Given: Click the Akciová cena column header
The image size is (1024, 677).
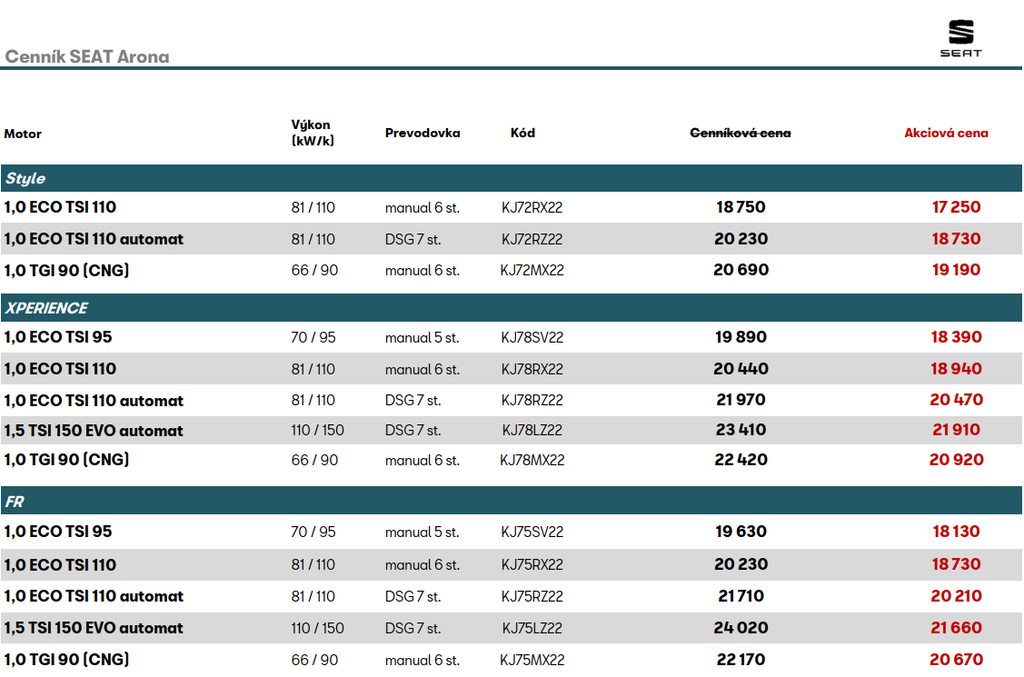Looking at the screenshot, I should click(x=946, y=133).
